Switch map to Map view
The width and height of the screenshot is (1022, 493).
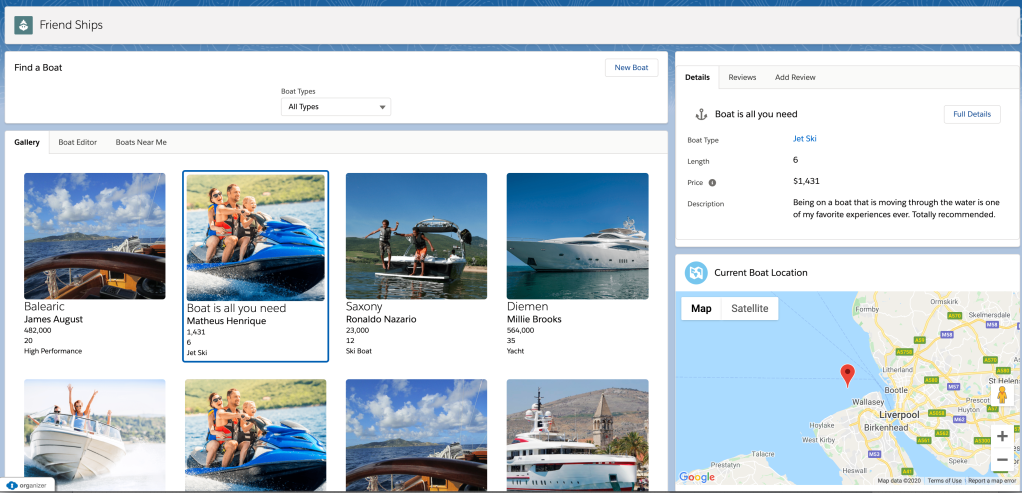[x=701, y=308]
